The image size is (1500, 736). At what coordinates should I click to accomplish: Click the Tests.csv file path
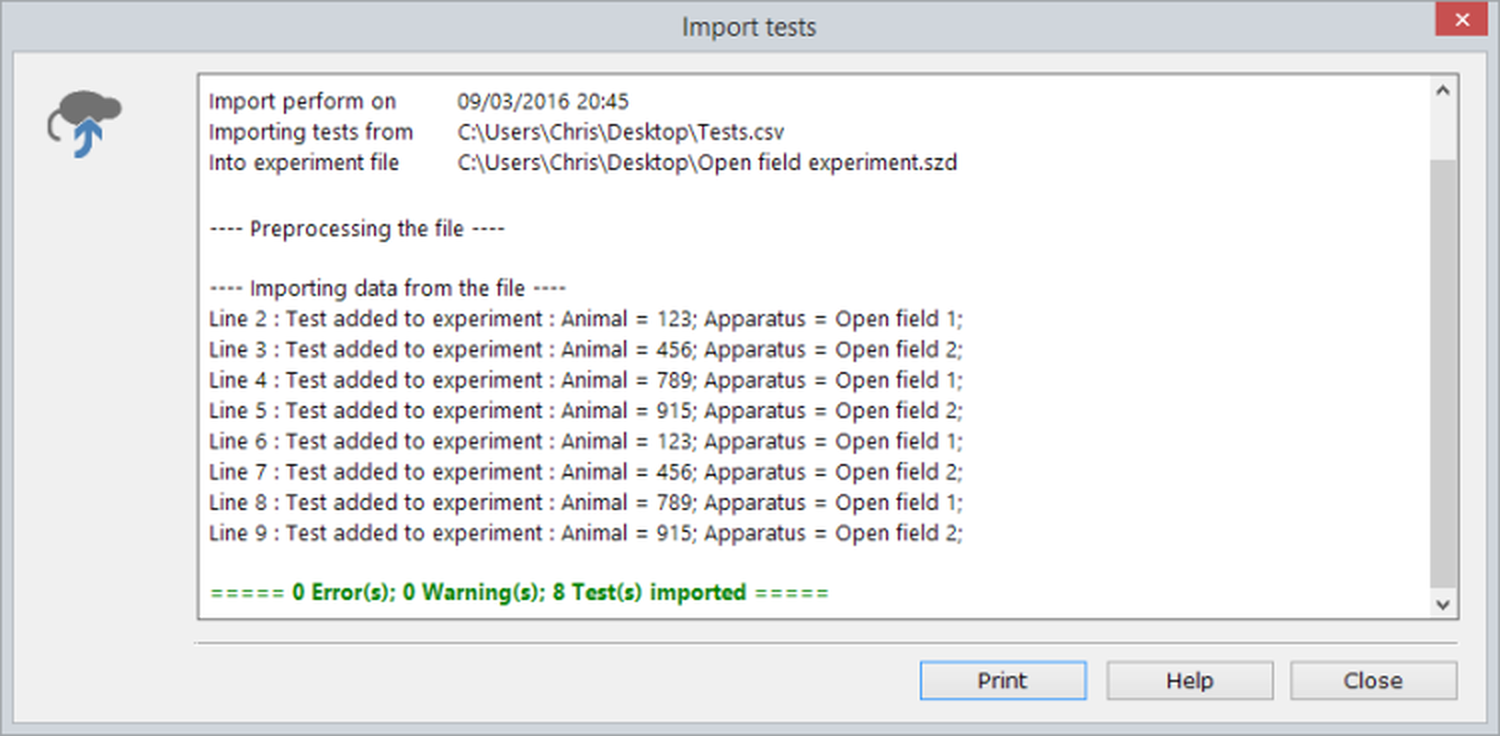point(620,132)
